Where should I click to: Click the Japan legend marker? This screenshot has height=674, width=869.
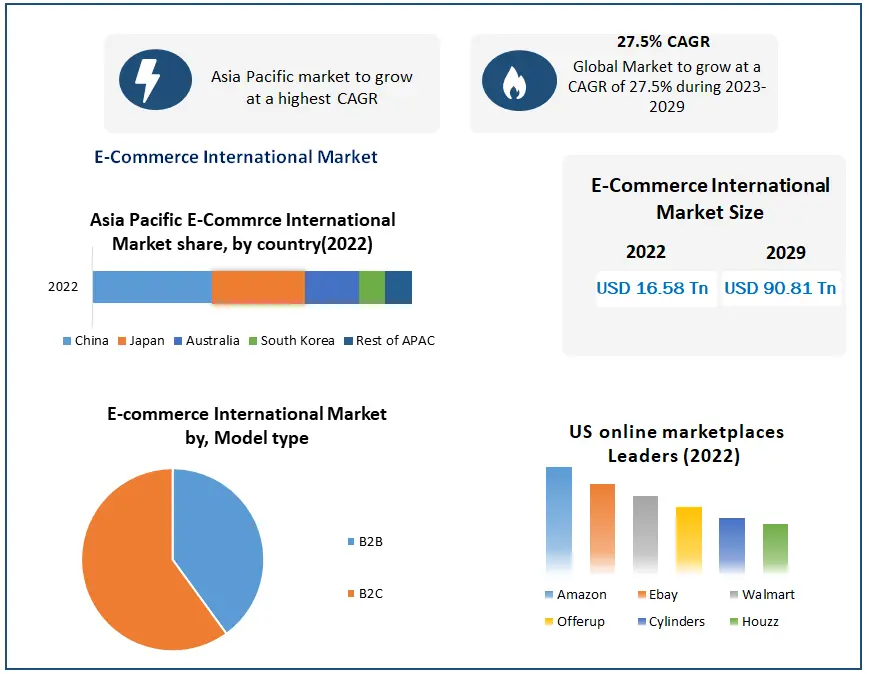click(122, 341)
